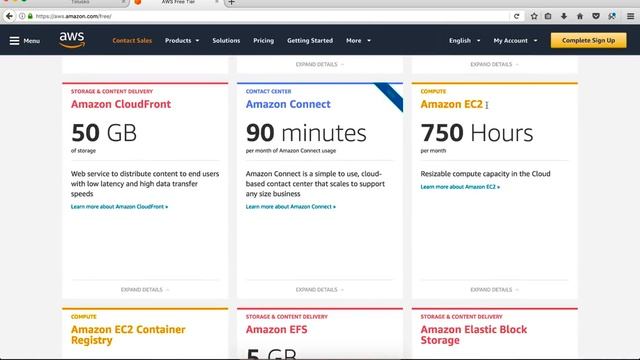Expand details on card above Amazon EC2
This screenshot has height=360, width=640.
tap(494, 64)
